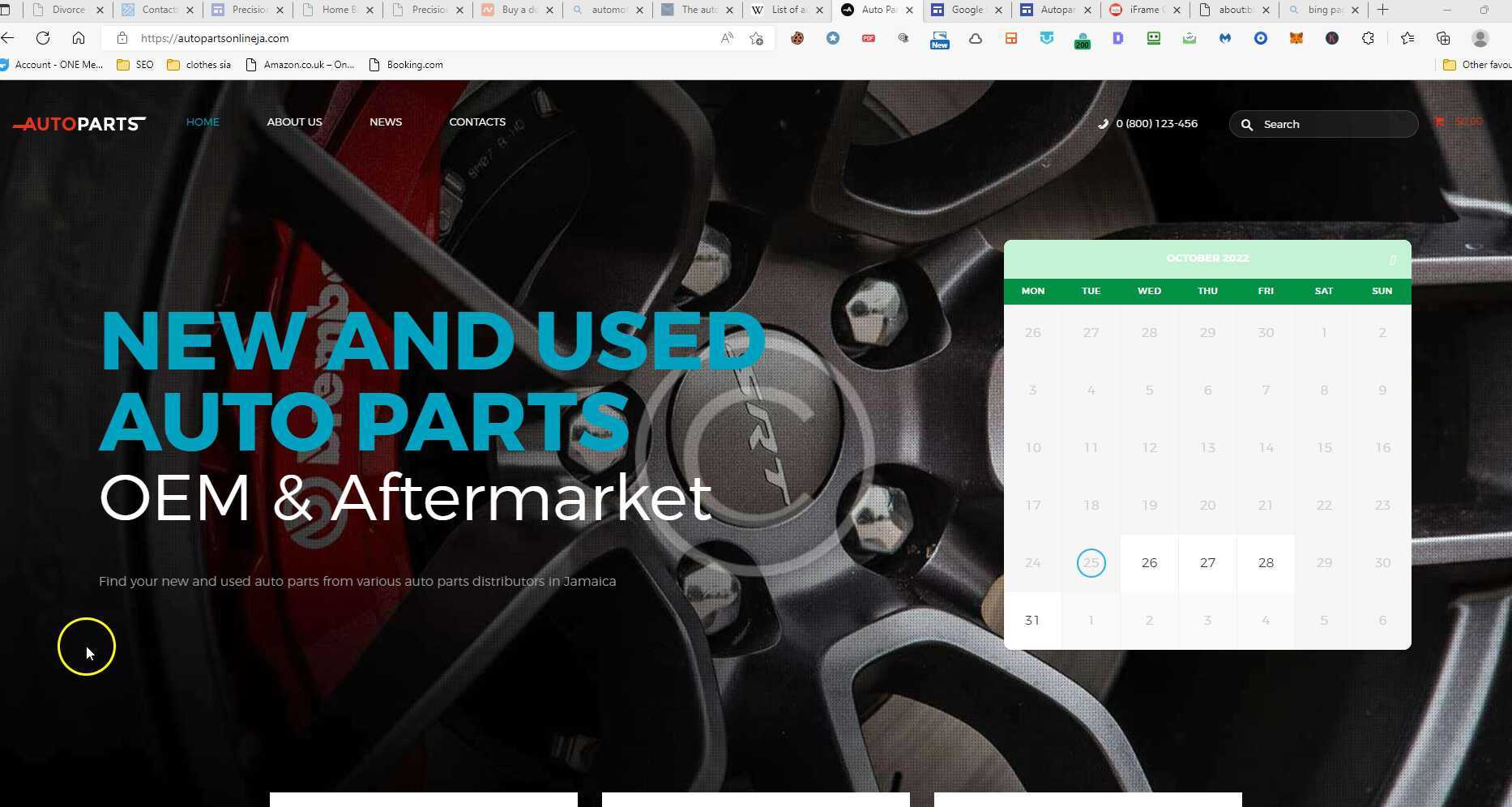Switch to the Divorce tab
The height and width of the screenshot is (807, 1512).
68,10
